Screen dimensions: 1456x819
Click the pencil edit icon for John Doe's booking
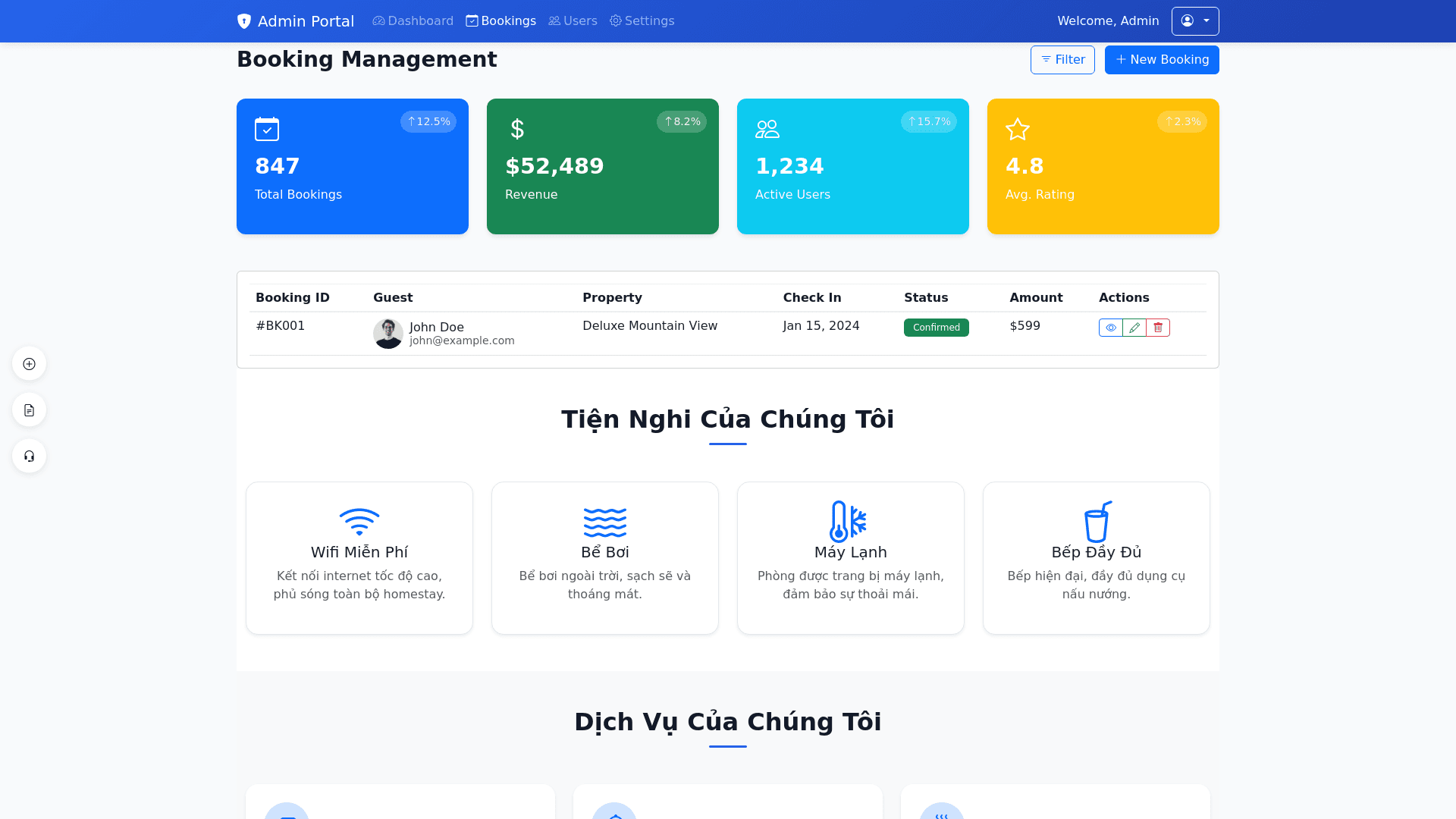[1134, 328]
